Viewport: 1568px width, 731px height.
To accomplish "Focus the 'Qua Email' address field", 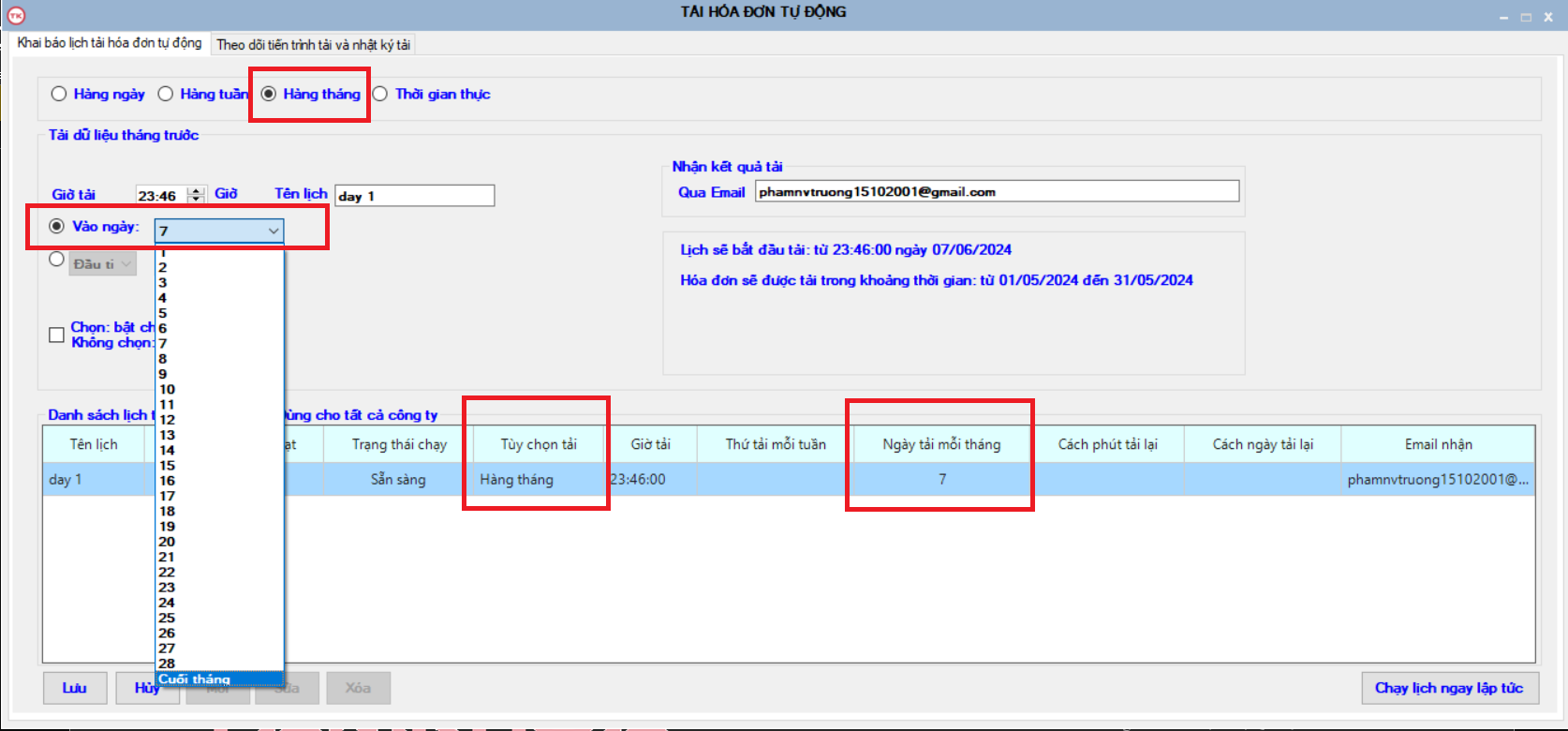I will [997, 192].
